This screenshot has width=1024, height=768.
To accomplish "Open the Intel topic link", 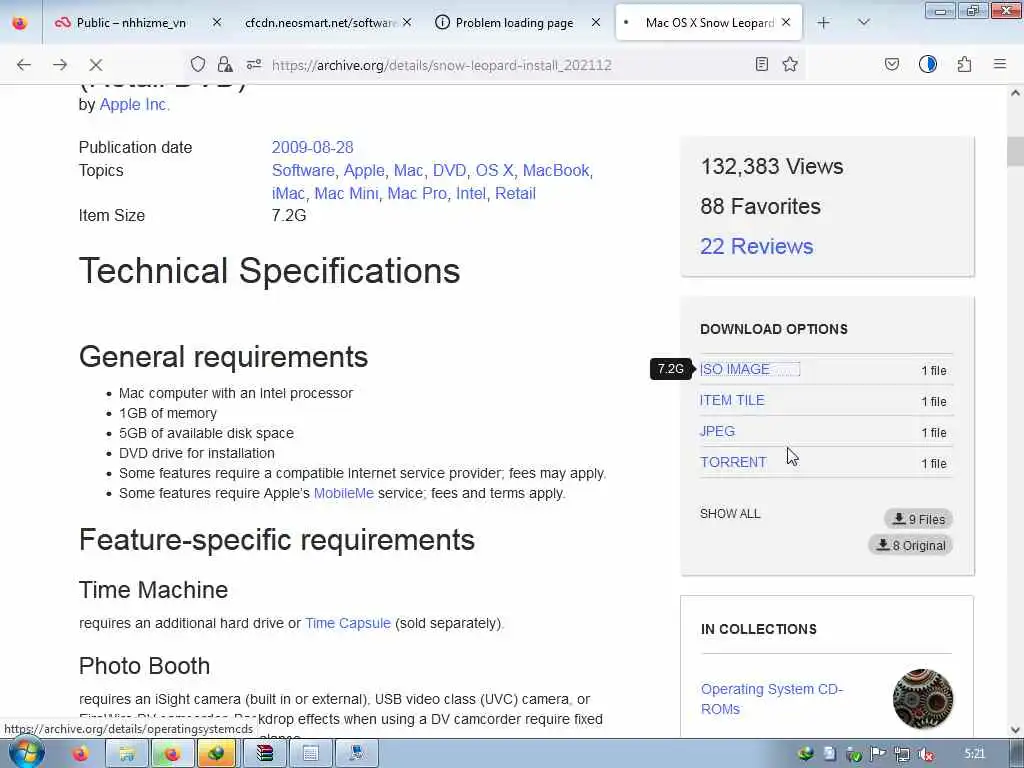I will (471, 193).
